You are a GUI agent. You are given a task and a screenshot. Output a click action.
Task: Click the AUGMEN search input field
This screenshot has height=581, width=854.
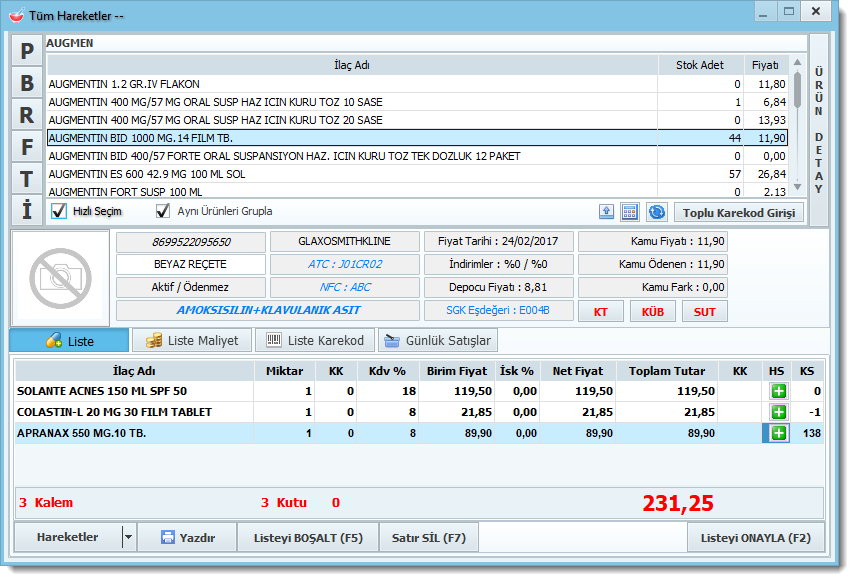426,43
